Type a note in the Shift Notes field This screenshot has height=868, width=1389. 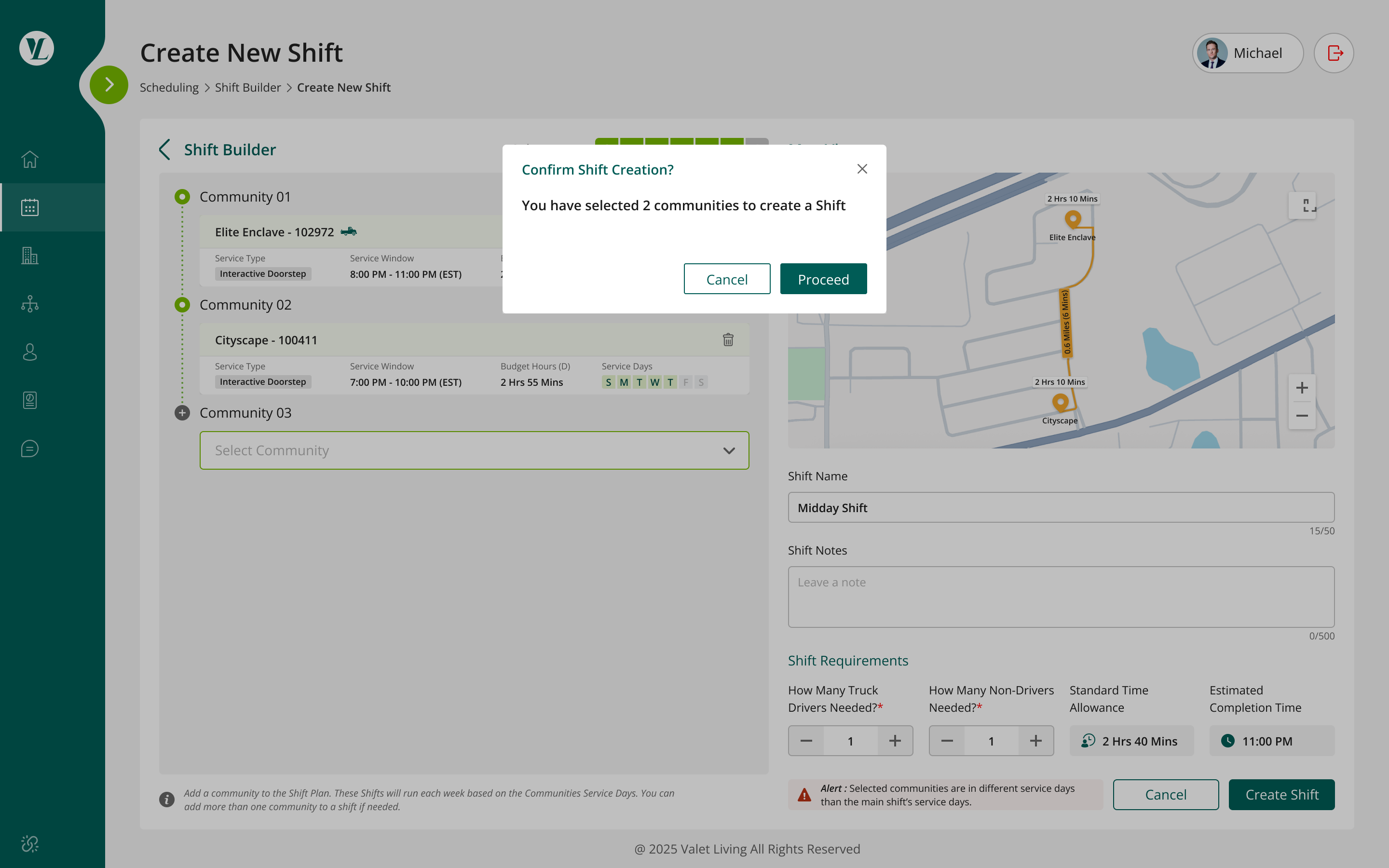point(1061,597)
